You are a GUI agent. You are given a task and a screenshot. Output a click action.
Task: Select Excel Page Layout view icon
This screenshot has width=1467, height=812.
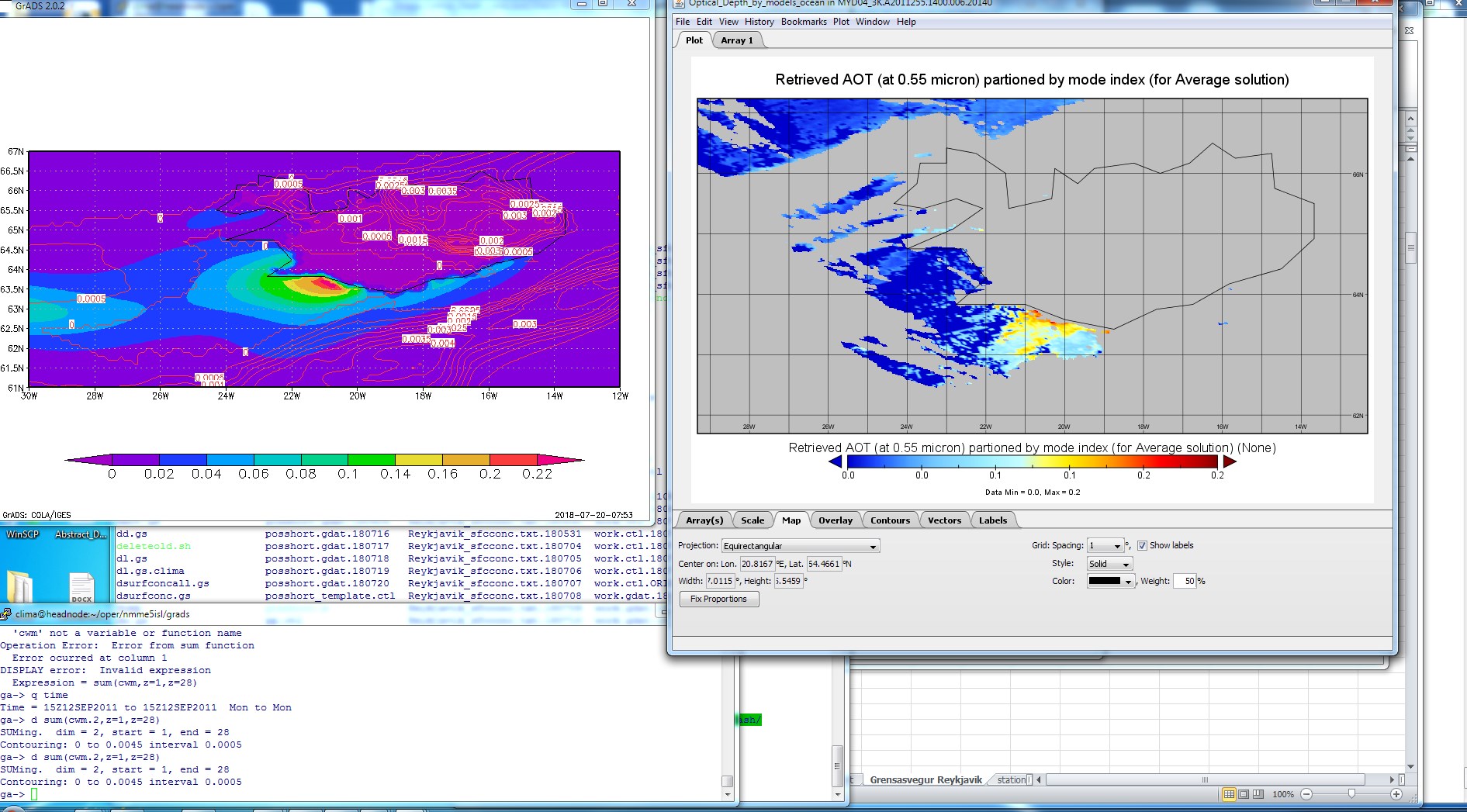[x=1244, y=794]
